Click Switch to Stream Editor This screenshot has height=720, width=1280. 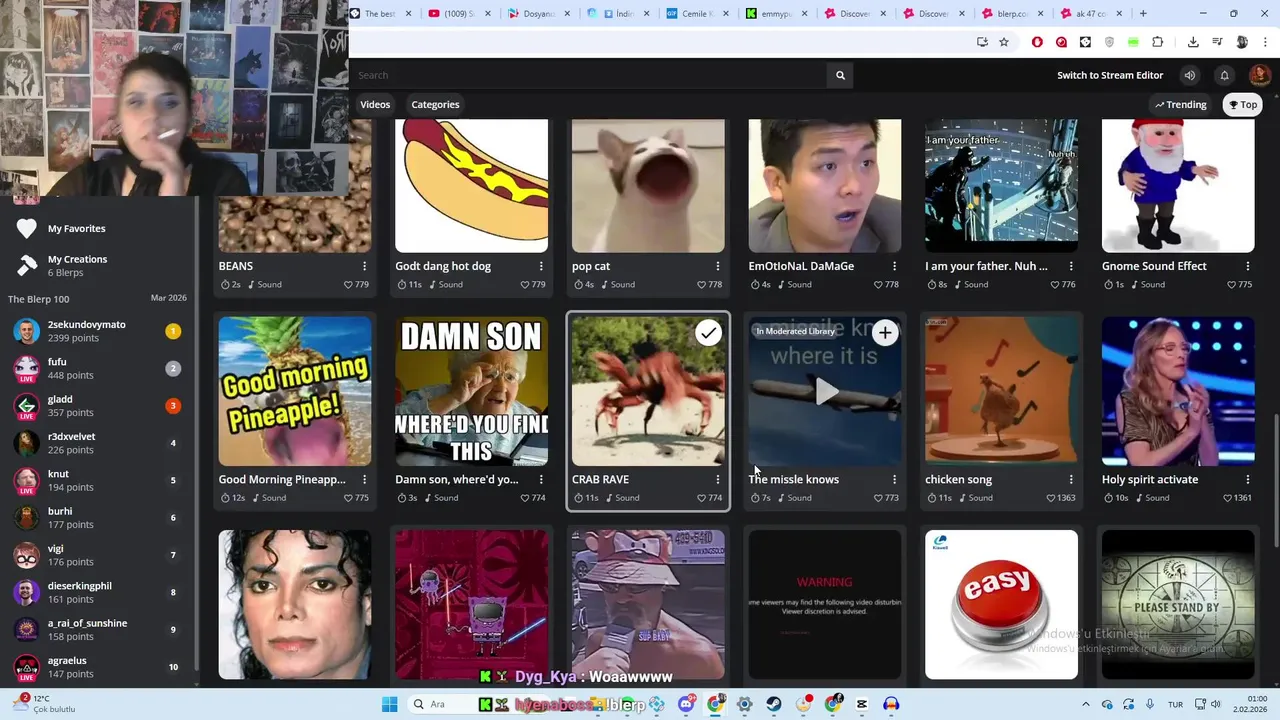(1110, 75)
